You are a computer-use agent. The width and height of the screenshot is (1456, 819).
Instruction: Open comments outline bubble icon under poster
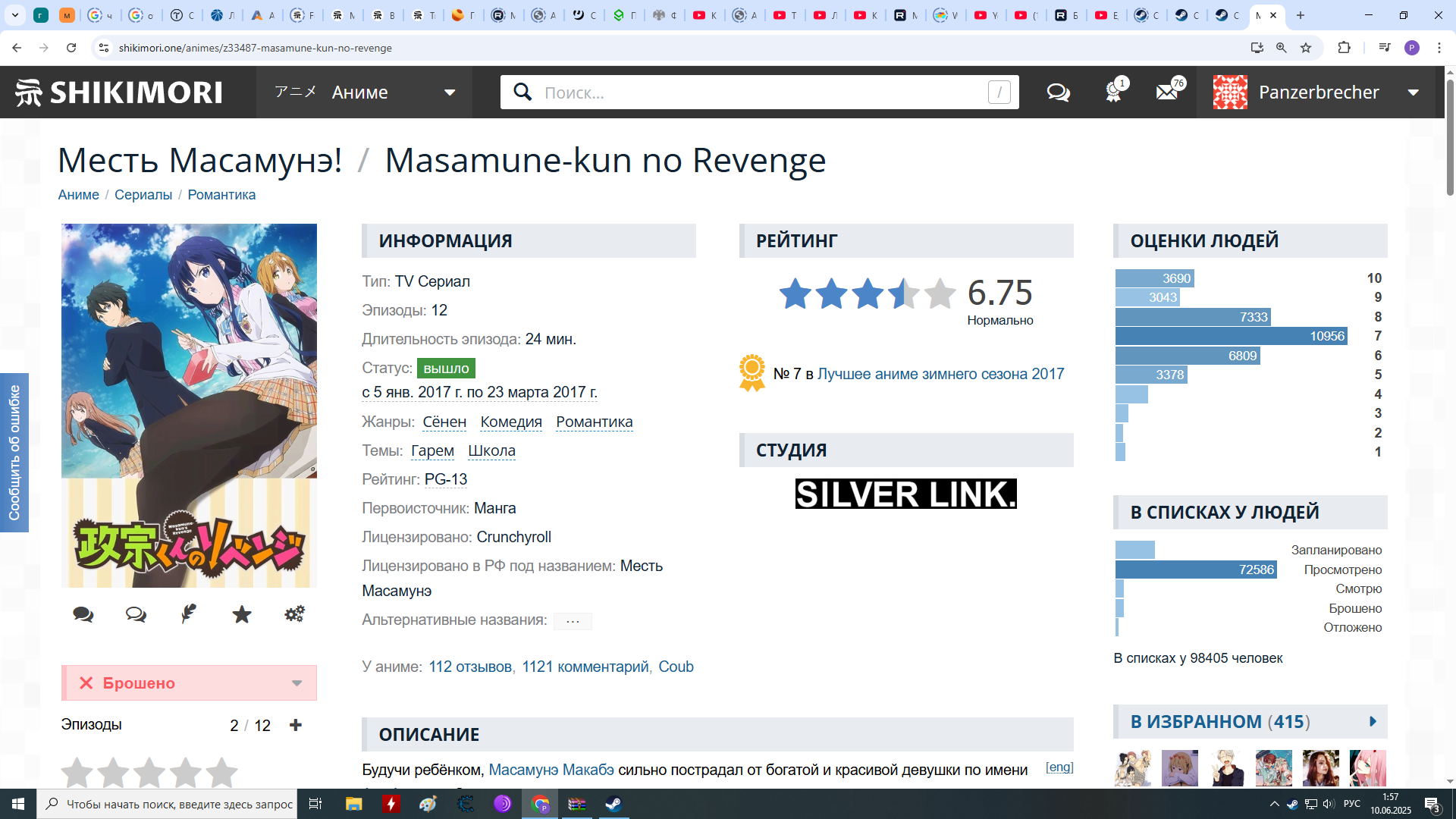click(136, 614)
